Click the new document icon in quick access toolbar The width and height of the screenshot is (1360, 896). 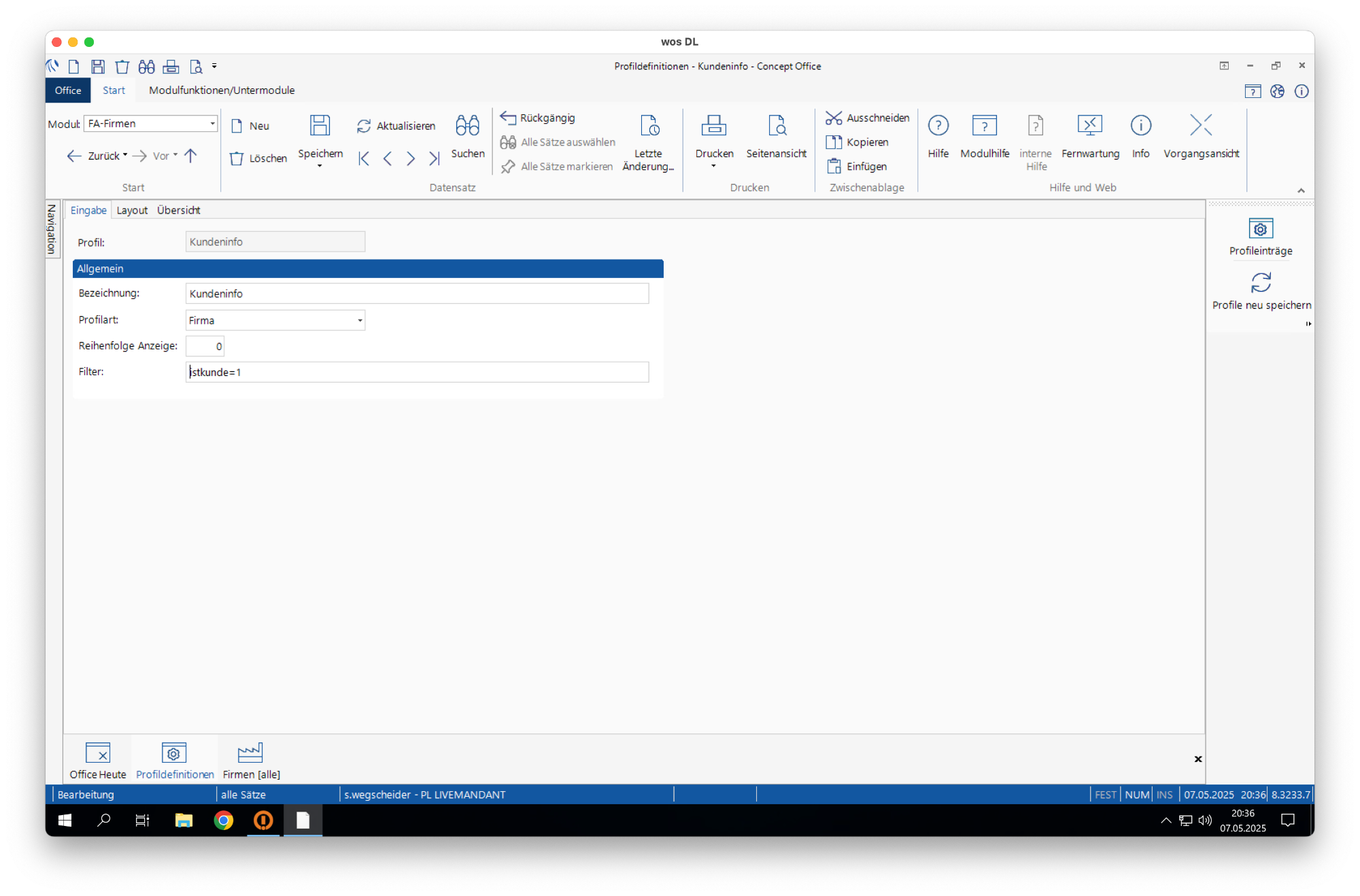(x=74, y=67)
